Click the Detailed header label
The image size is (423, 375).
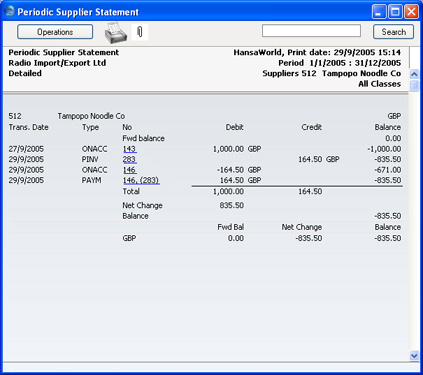(x=25, y=73)
